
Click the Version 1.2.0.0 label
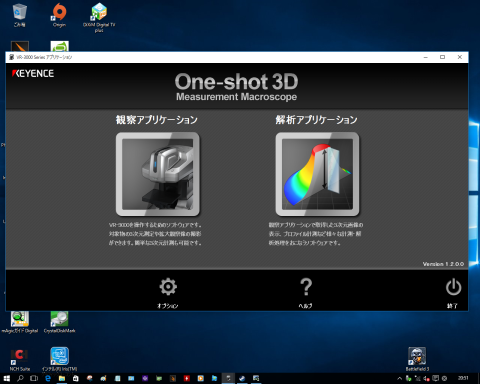coord(443,264)
